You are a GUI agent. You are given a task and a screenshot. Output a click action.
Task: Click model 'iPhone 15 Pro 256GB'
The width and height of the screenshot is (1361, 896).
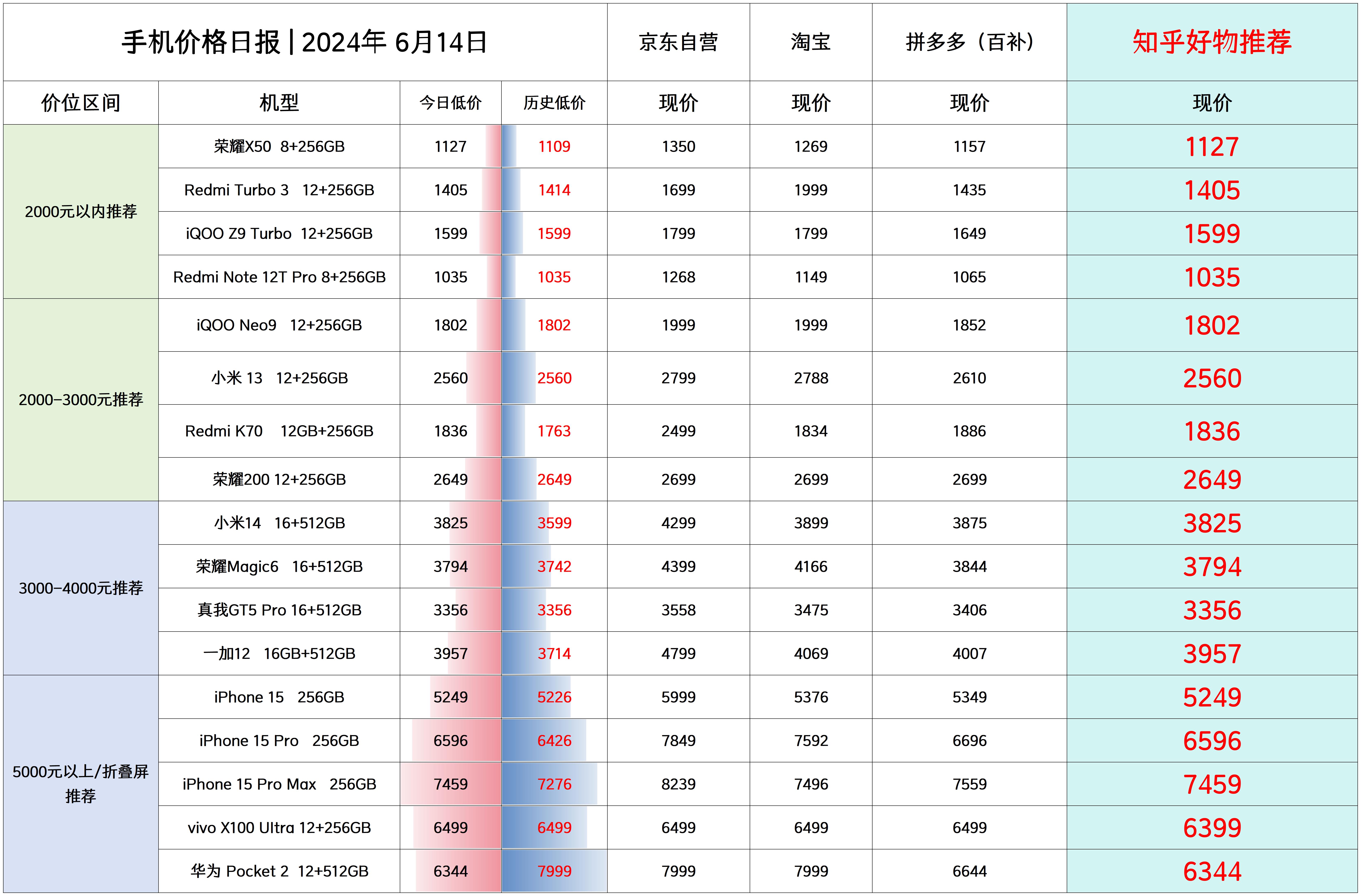(279, 740)
